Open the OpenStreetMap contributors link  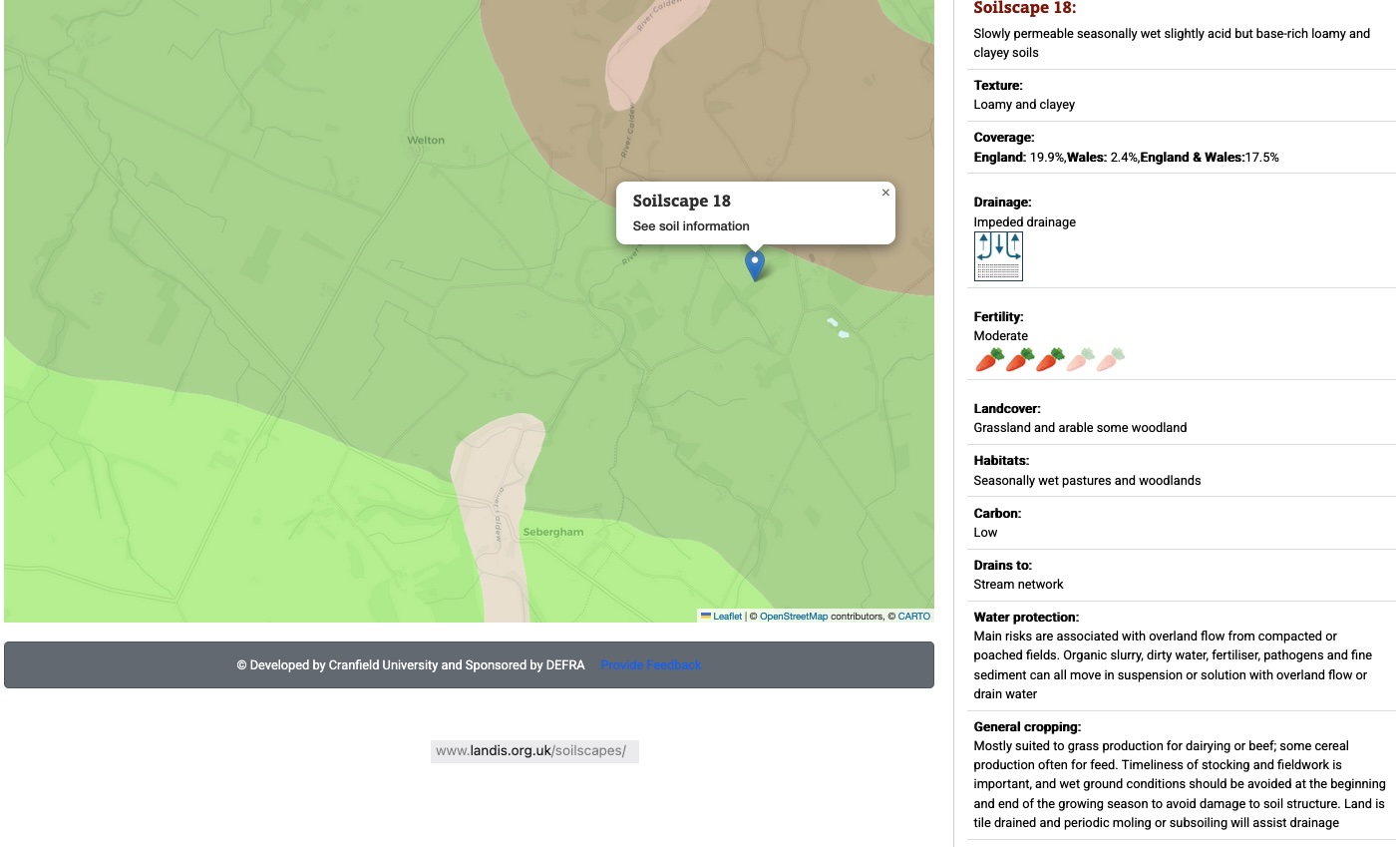point(793,617)
